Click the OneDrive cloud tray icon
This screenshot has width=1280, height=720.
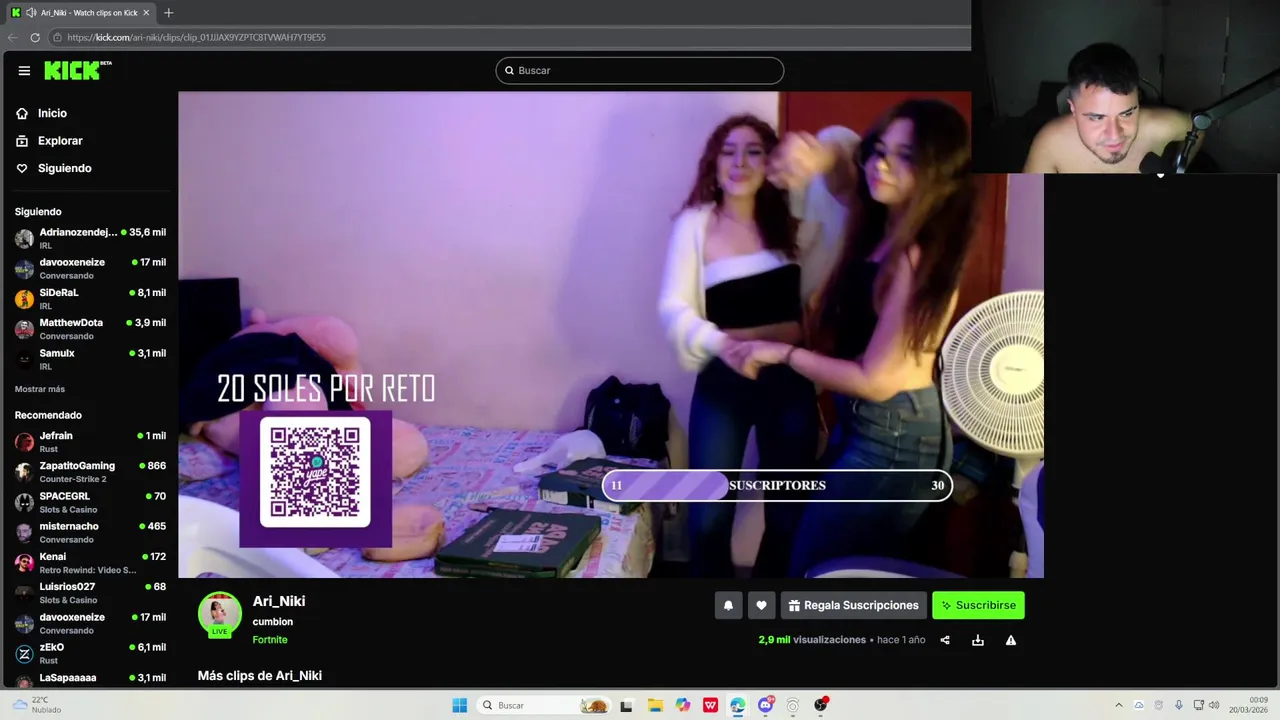1138,705
